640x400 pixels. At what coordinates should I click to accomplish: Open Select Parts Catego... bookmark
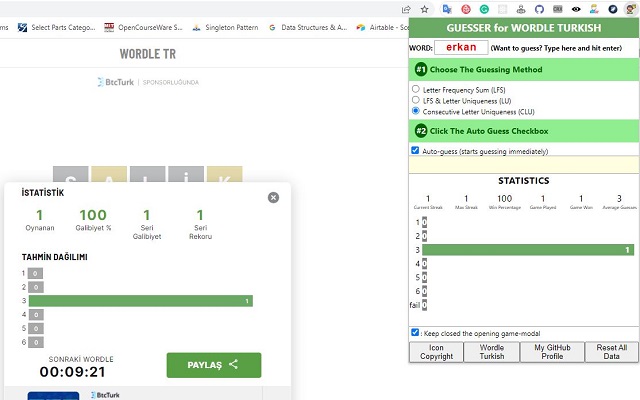(56, 27)
